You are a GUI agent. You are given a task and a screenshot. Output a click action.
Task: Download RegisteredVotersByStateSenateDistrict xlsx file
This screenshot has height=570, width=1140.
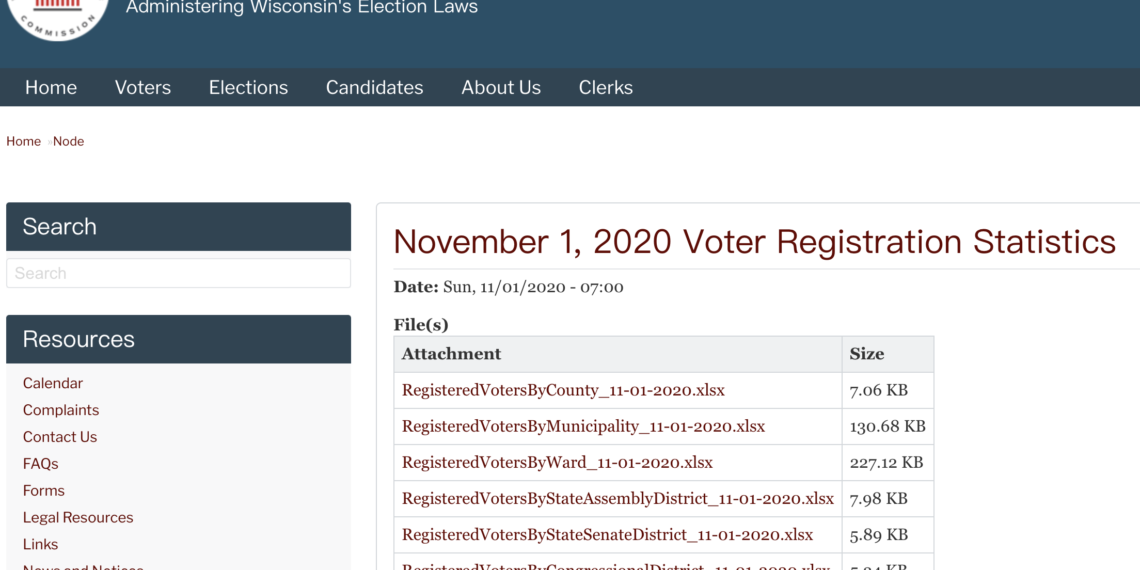[608, 535]
